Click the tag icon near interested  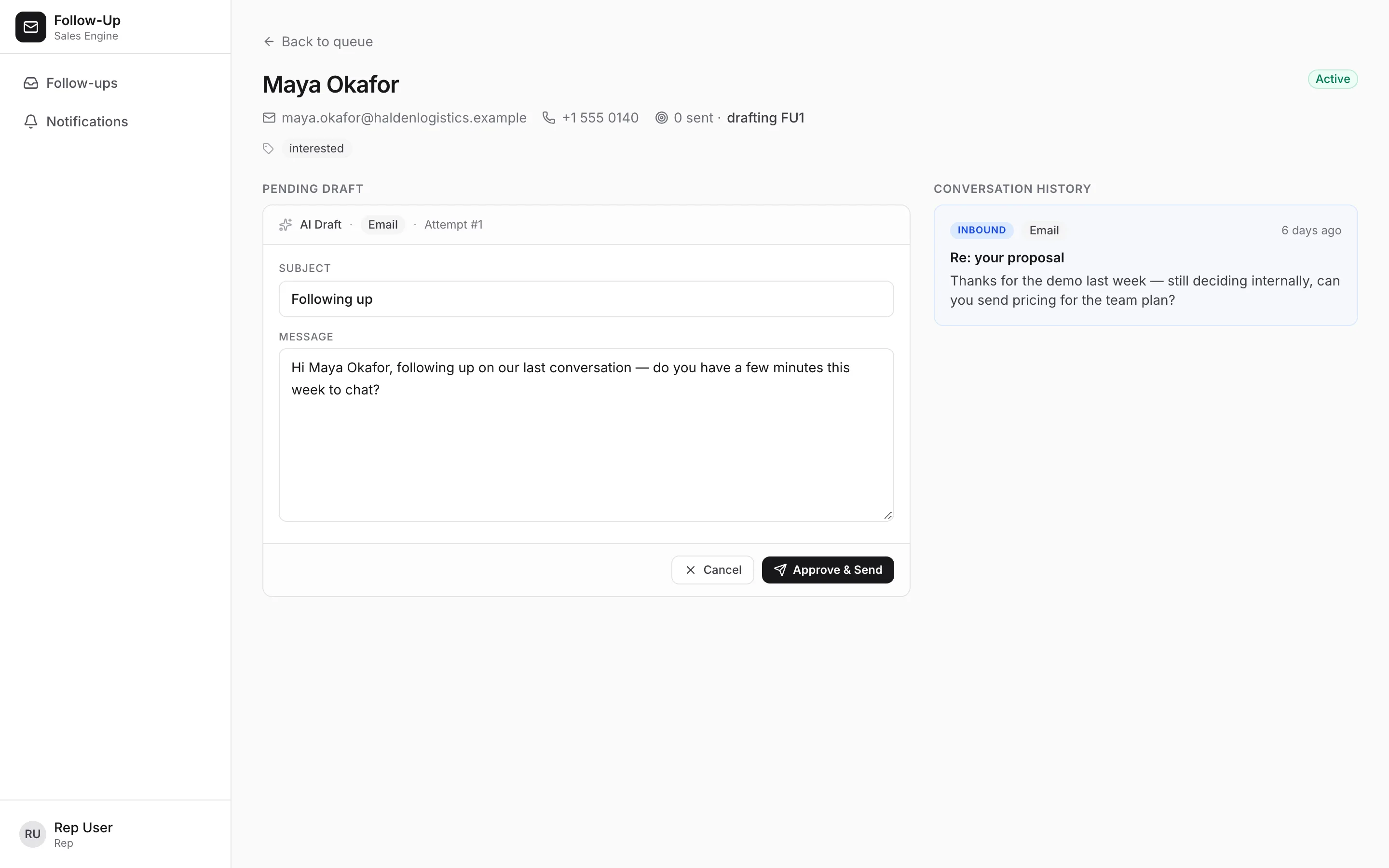click(268, 149)
